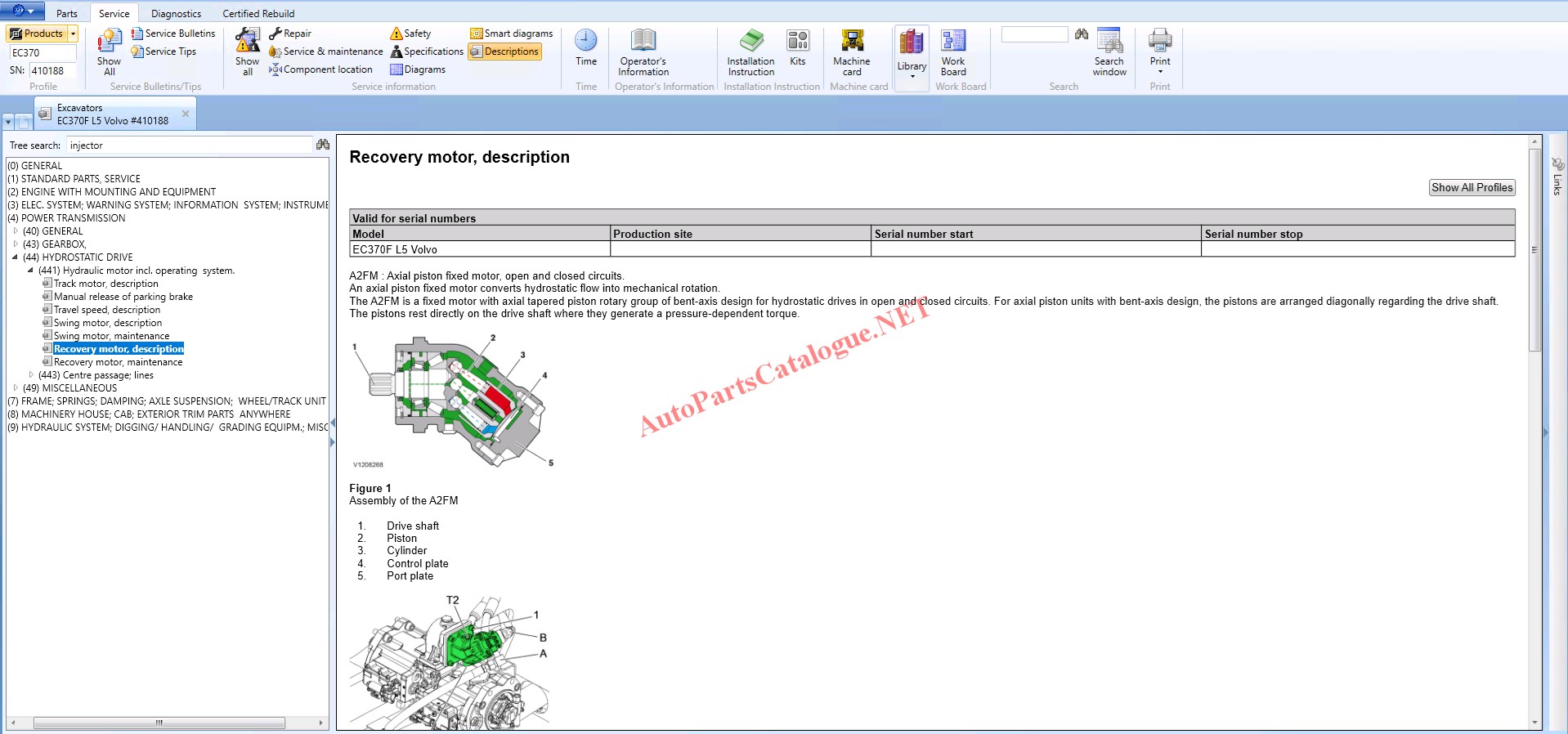1568x734 pixels.
Task: Click the tree search binoculars icon
Action: coord(322,145)
